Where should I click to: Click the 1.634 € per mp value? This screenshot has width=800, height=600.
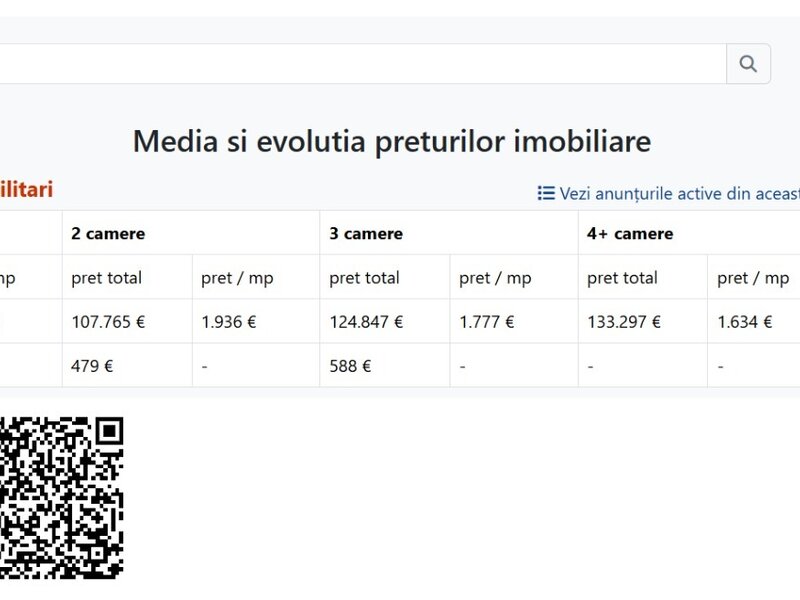coord(744,322)
